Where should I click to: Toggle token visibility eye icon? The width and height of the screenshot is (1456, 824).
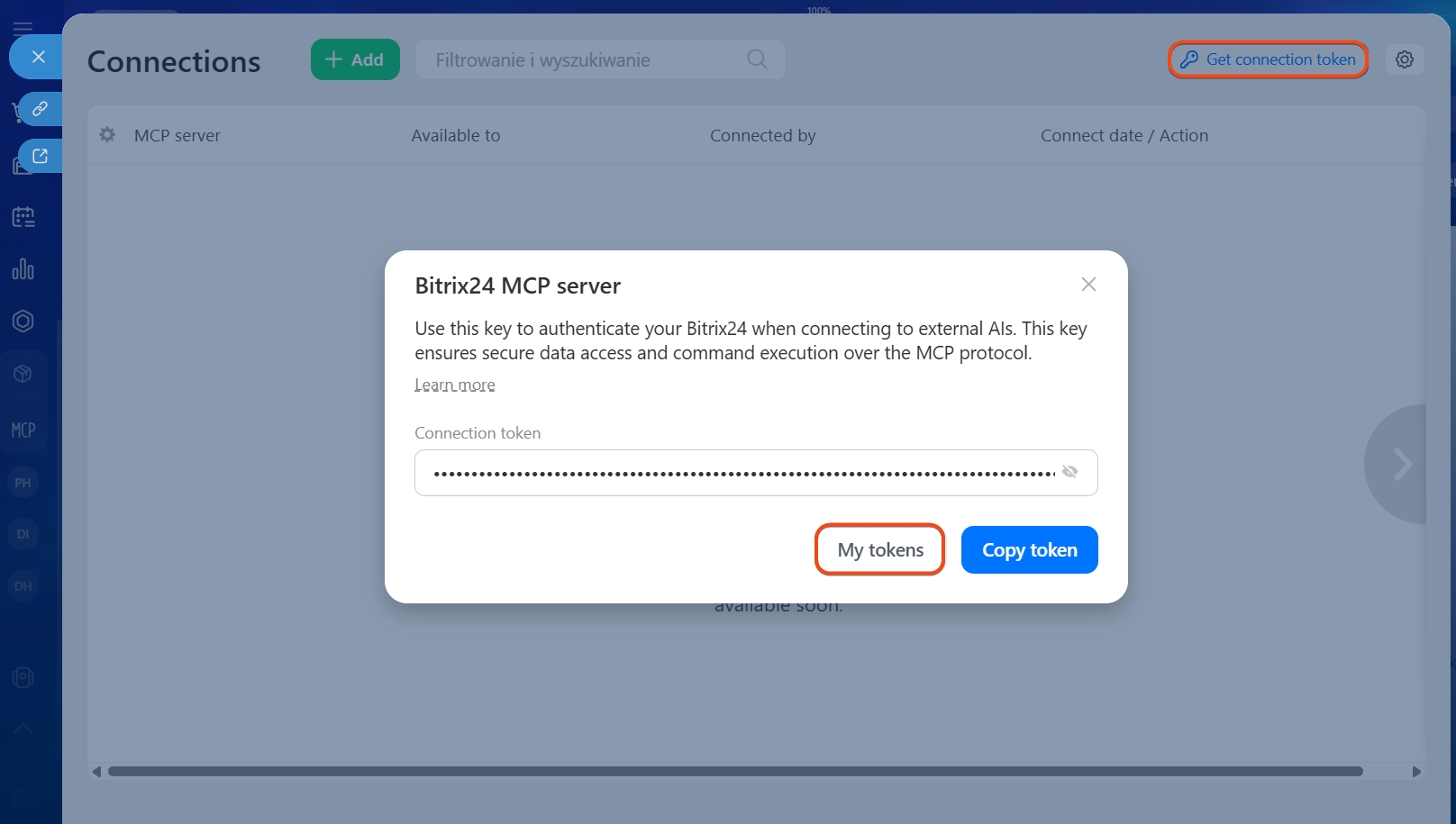(1069, 472)
